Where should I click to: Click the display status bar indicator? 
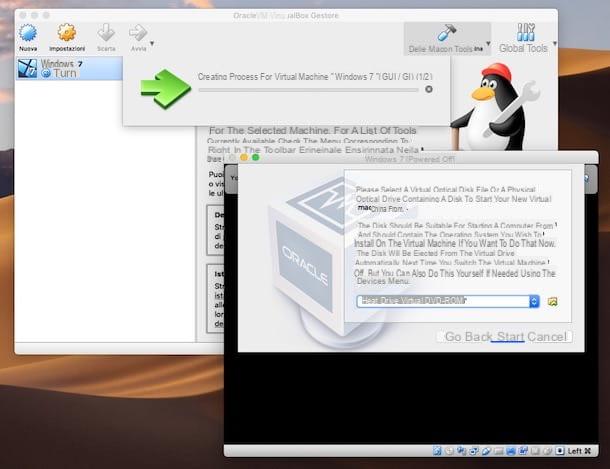(511, 451)
